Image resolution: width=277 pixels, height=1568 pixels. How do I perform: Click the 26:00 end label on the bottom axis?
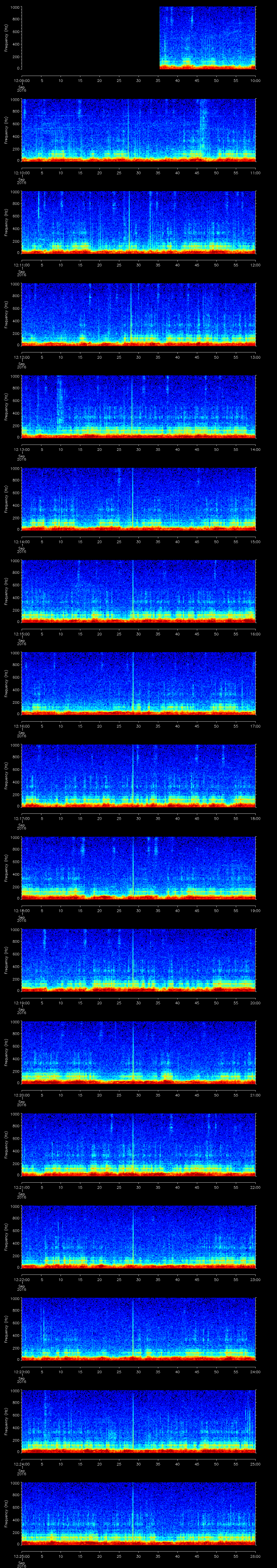click(x=255, y=1556)
